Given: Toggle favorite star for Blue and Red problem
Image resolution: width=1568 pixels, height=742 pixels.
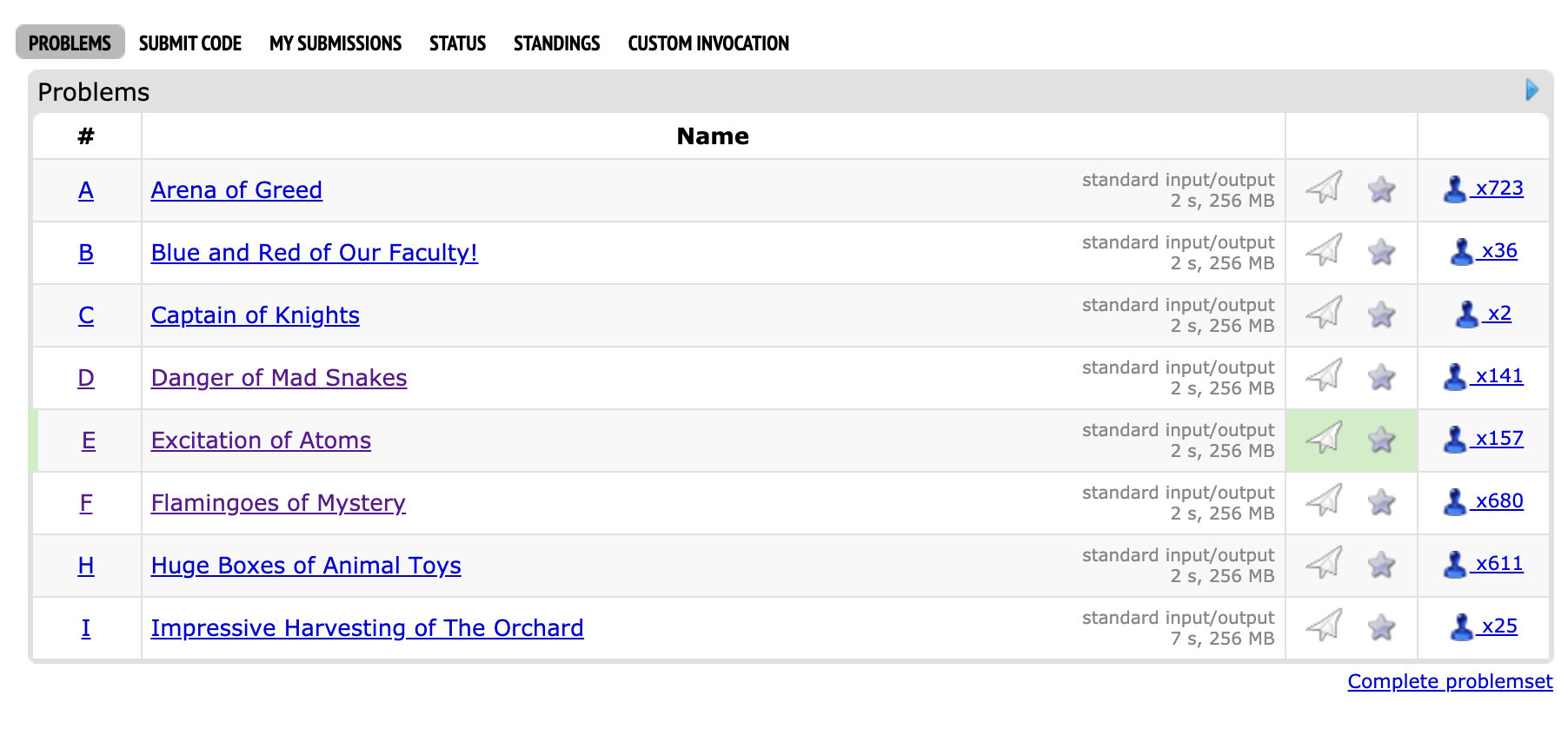Looking at the screenshot, I should click(x=1381, y=252).
